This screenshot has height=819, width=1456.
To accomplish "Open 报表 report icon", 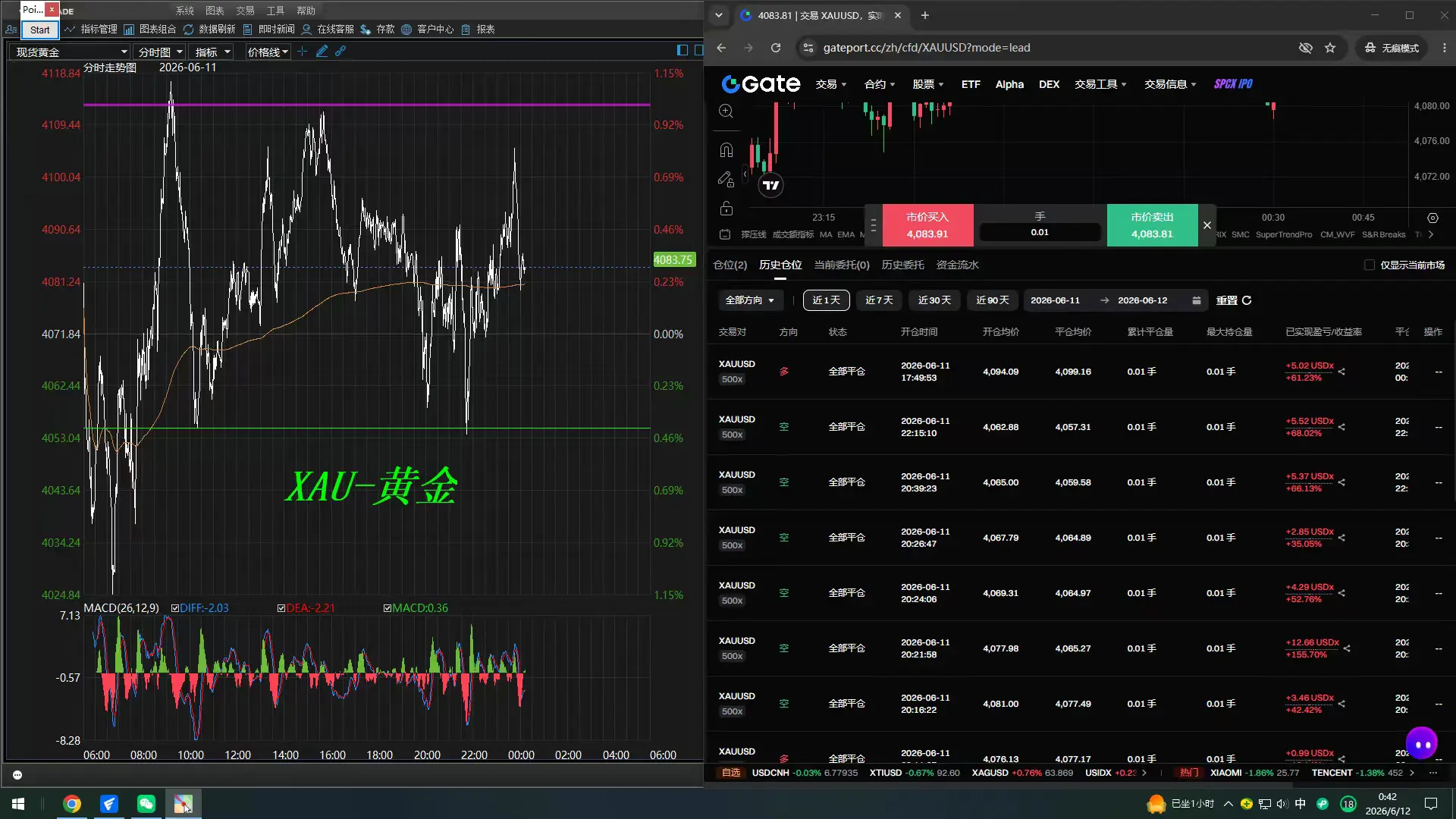I will click(x=466, y=30).
